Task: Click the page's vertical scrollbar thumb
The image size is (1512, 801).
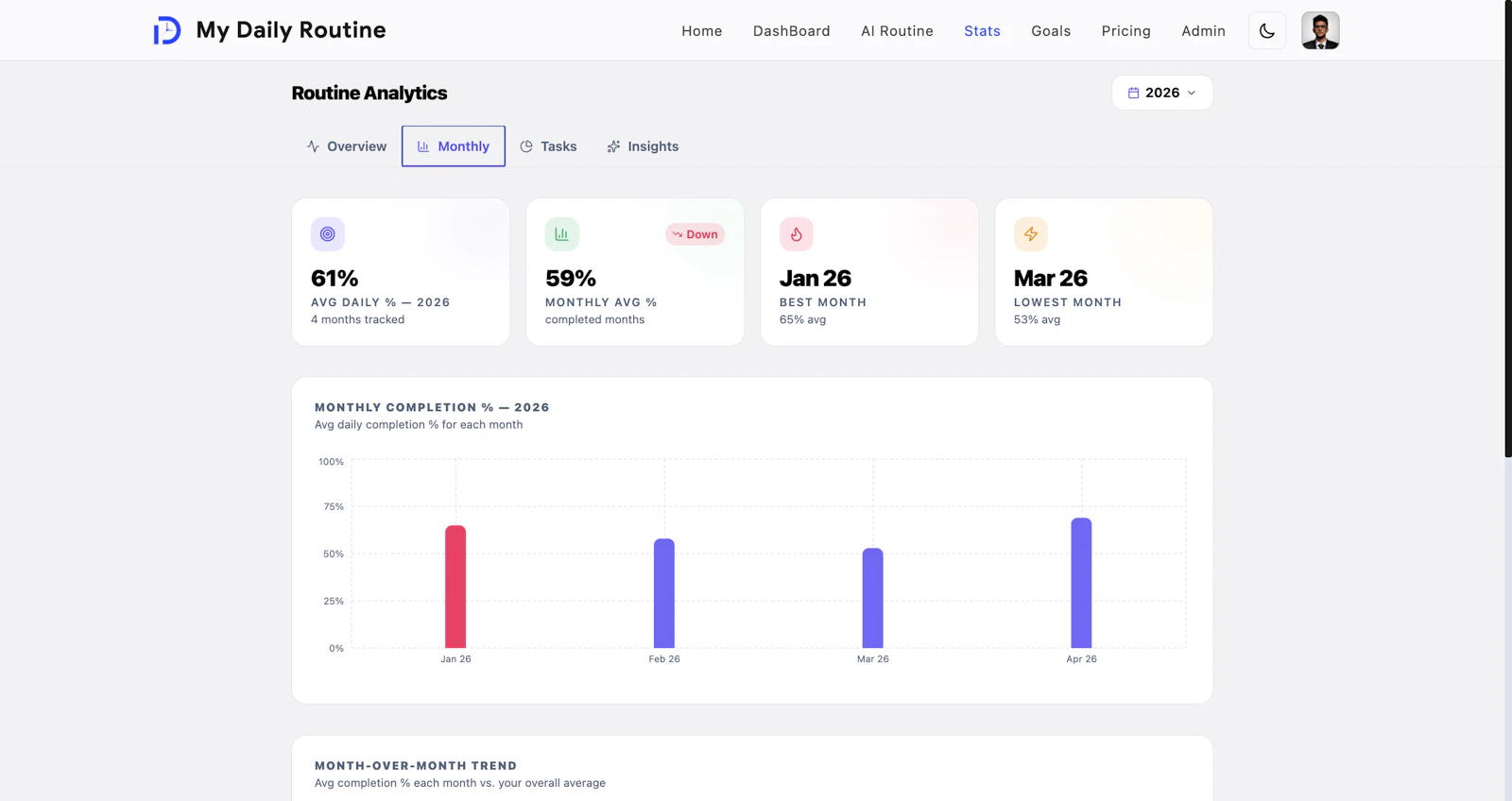Action: pyautogui.click(x=1508, y=229)
